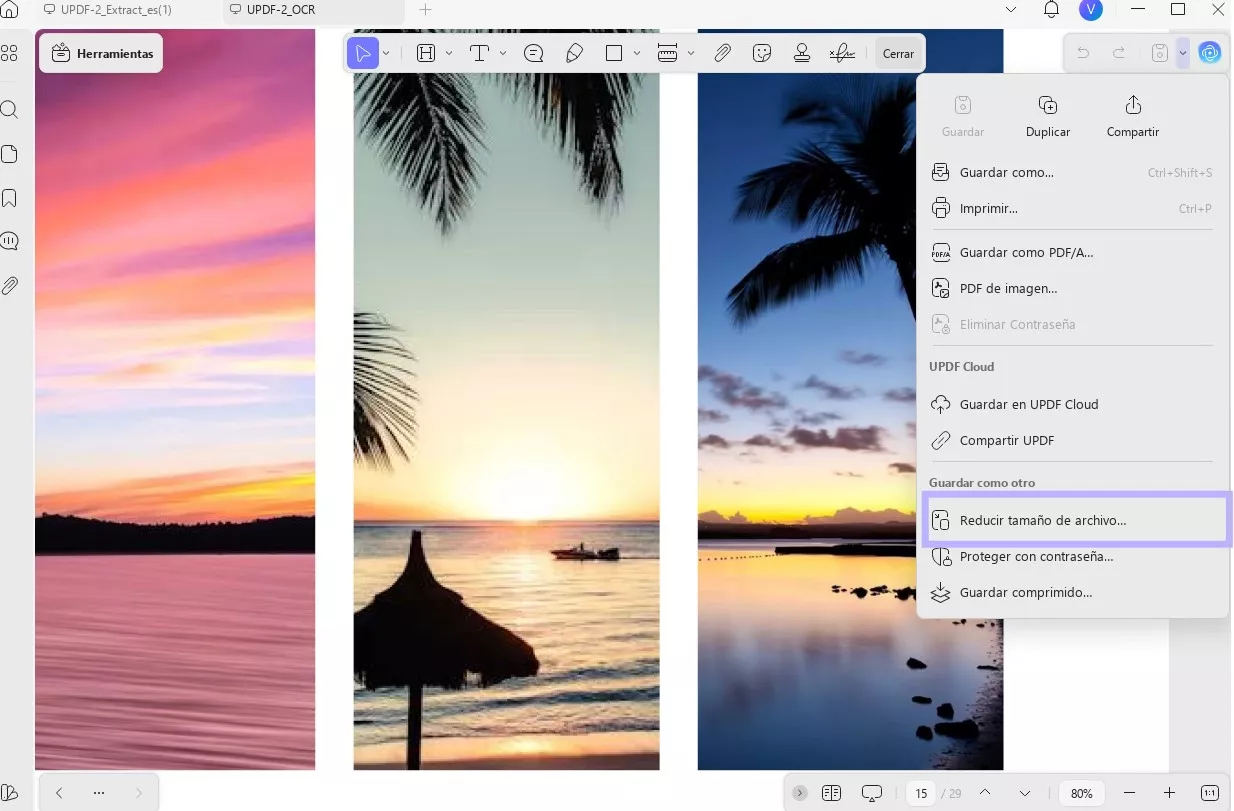Click the Cerrar button in toolbar
Screen dimensions: 1234x811
pos(898,54)
